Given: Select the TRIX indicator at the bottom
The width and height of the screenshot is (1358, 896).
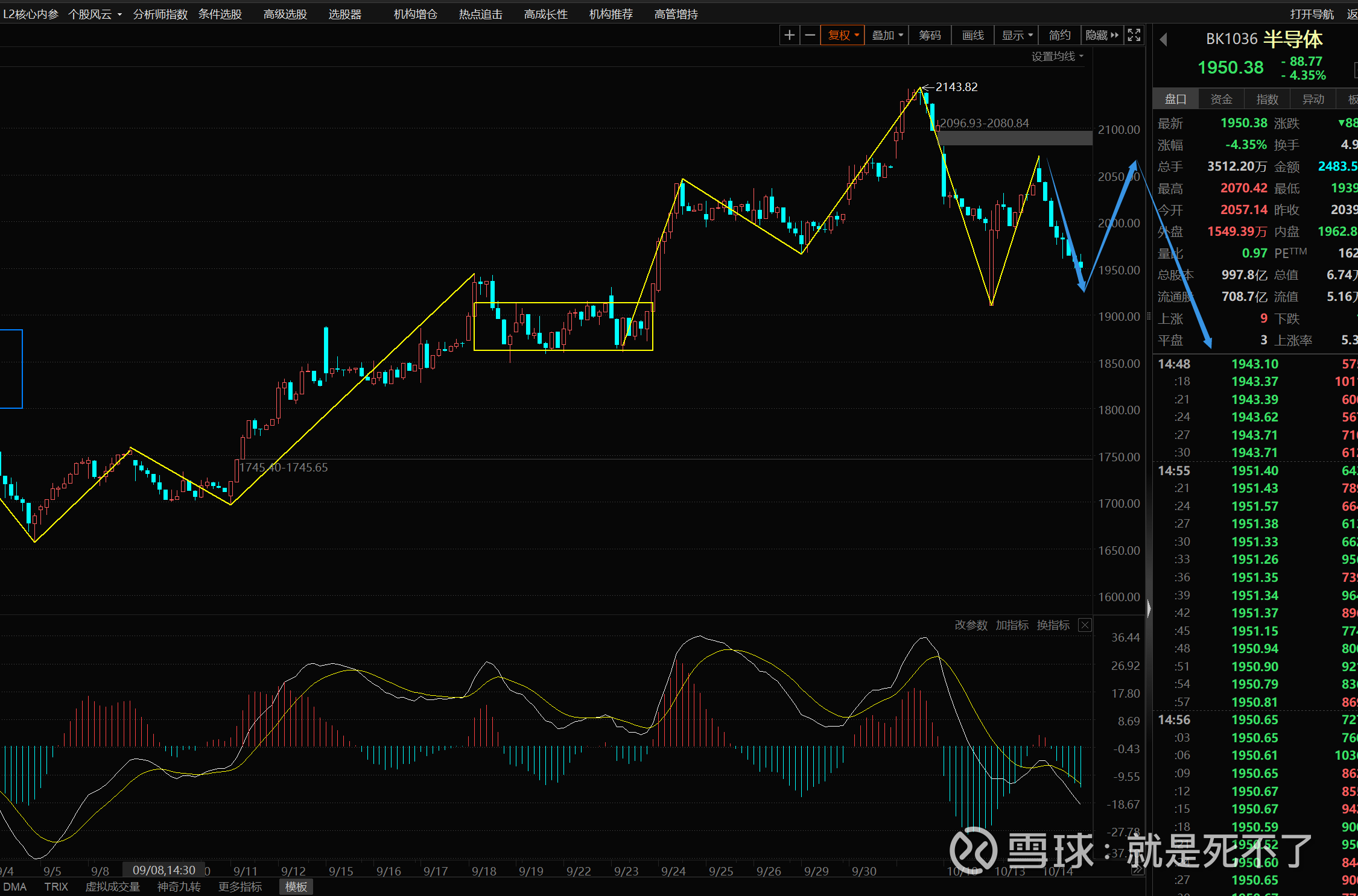Looking at the screenshot, I should pyautogui.click(x=56, y=887).
